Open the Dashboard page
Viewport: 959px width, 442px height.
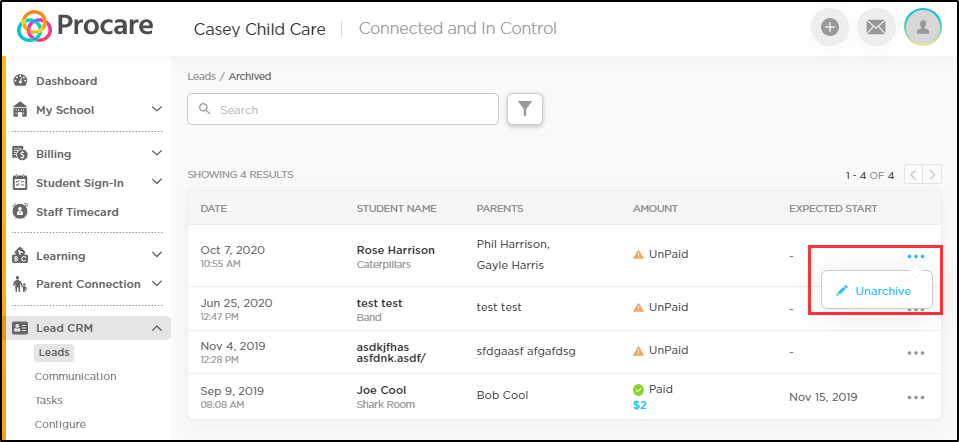tap(66, 81)
